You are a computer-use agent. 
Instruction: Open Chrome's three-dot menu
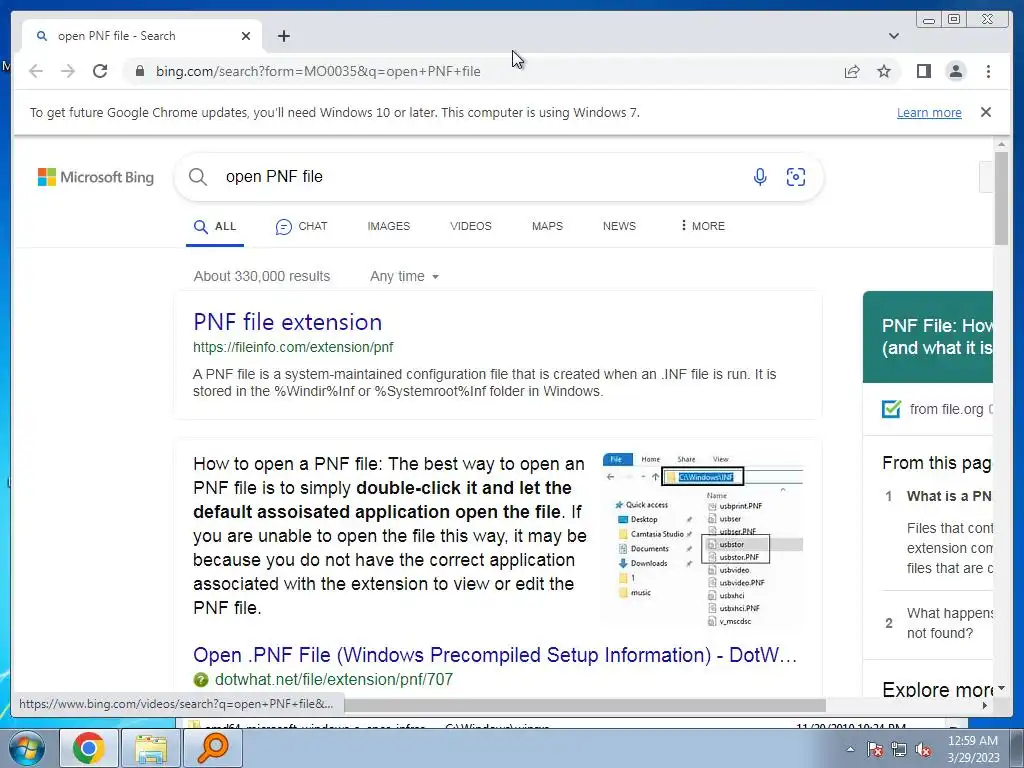click(988, 71)
